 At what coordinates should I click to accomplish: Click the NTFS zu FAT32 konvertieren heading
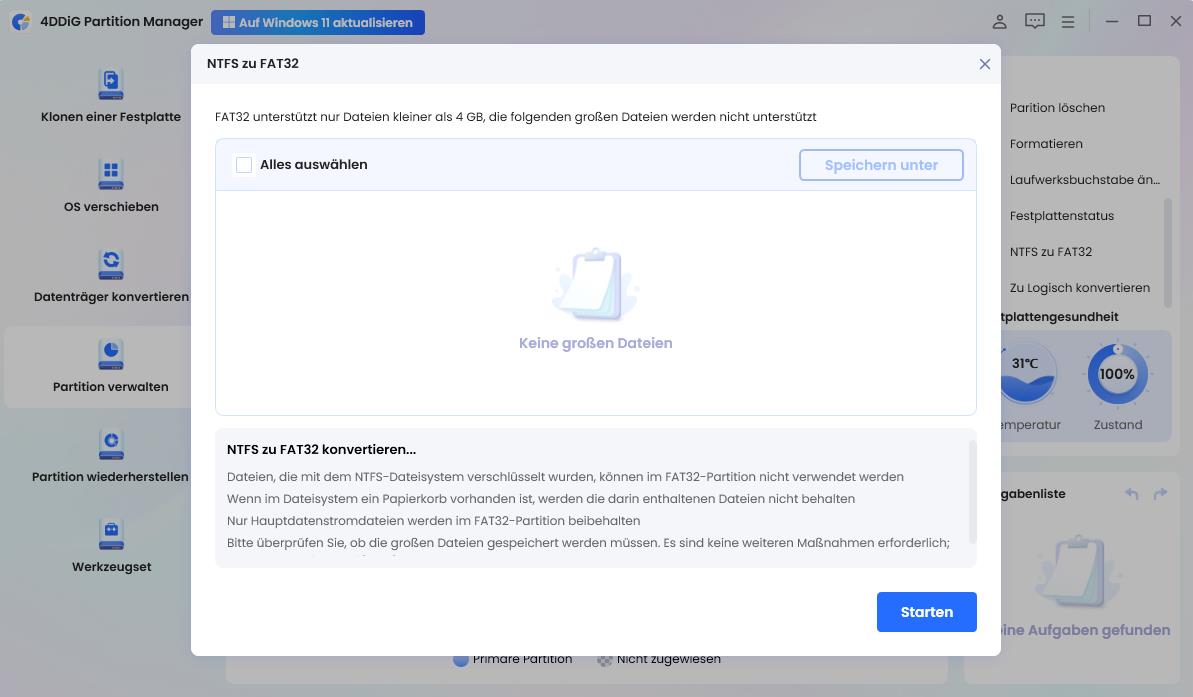pyautogui.click(x=321, y=450)
